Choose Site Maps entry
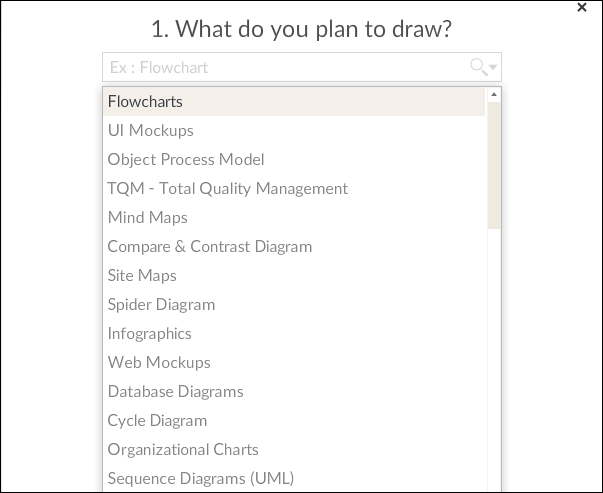The height and width of the screenshot is (493, 603). (294, 275)
